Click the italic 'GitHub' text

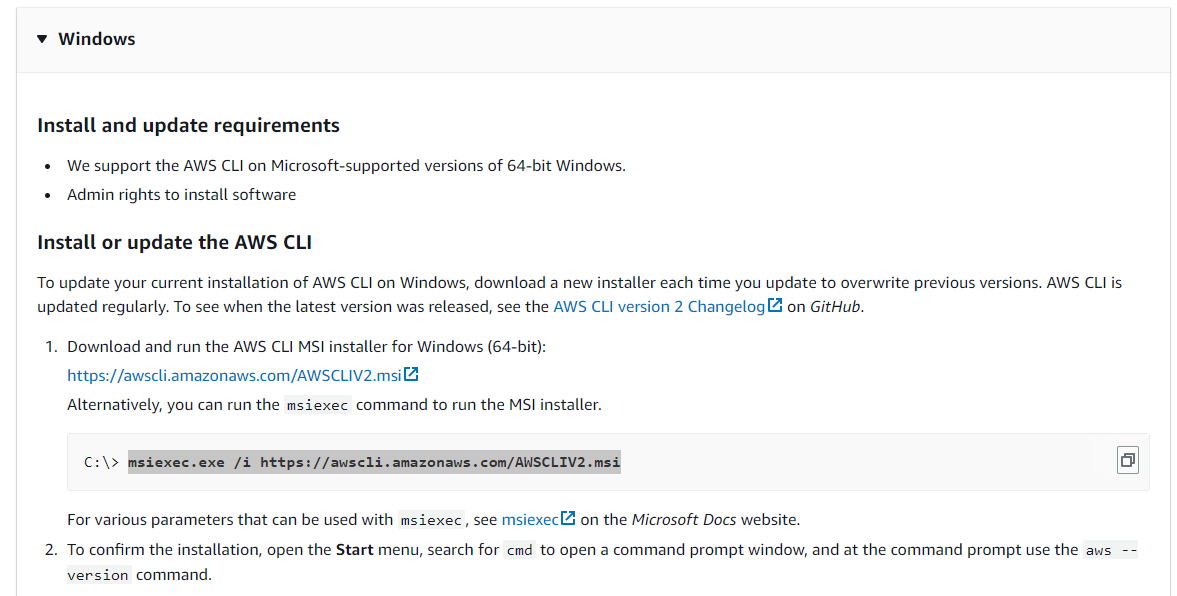(835, 306)
